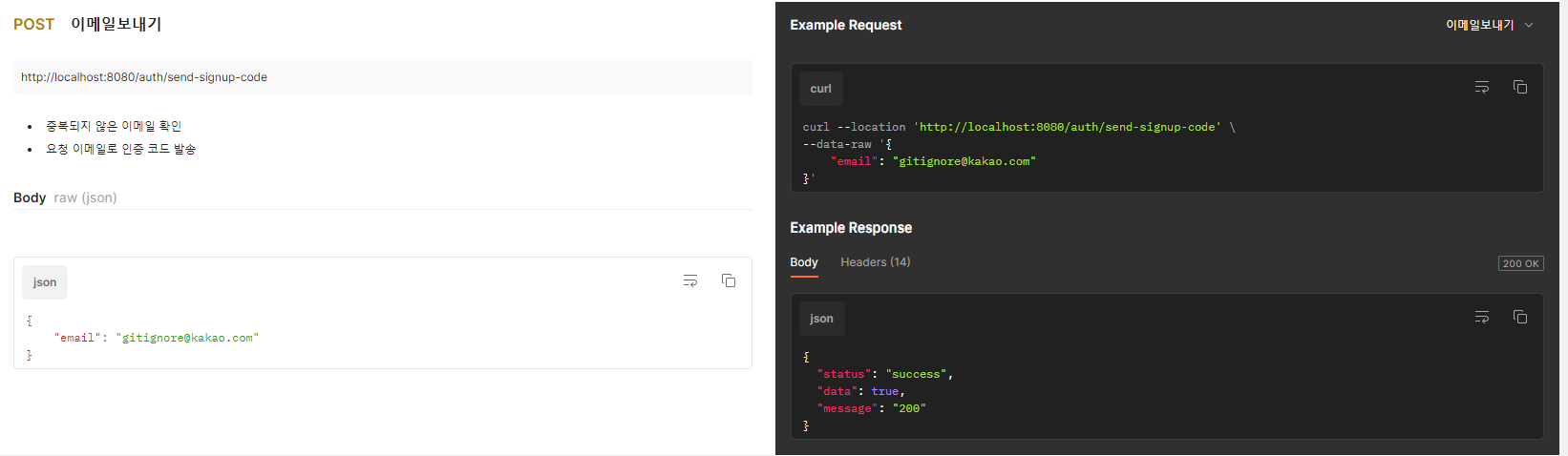Copy the request body json snippet
The image size is (1568, 456).
point(729,280)
